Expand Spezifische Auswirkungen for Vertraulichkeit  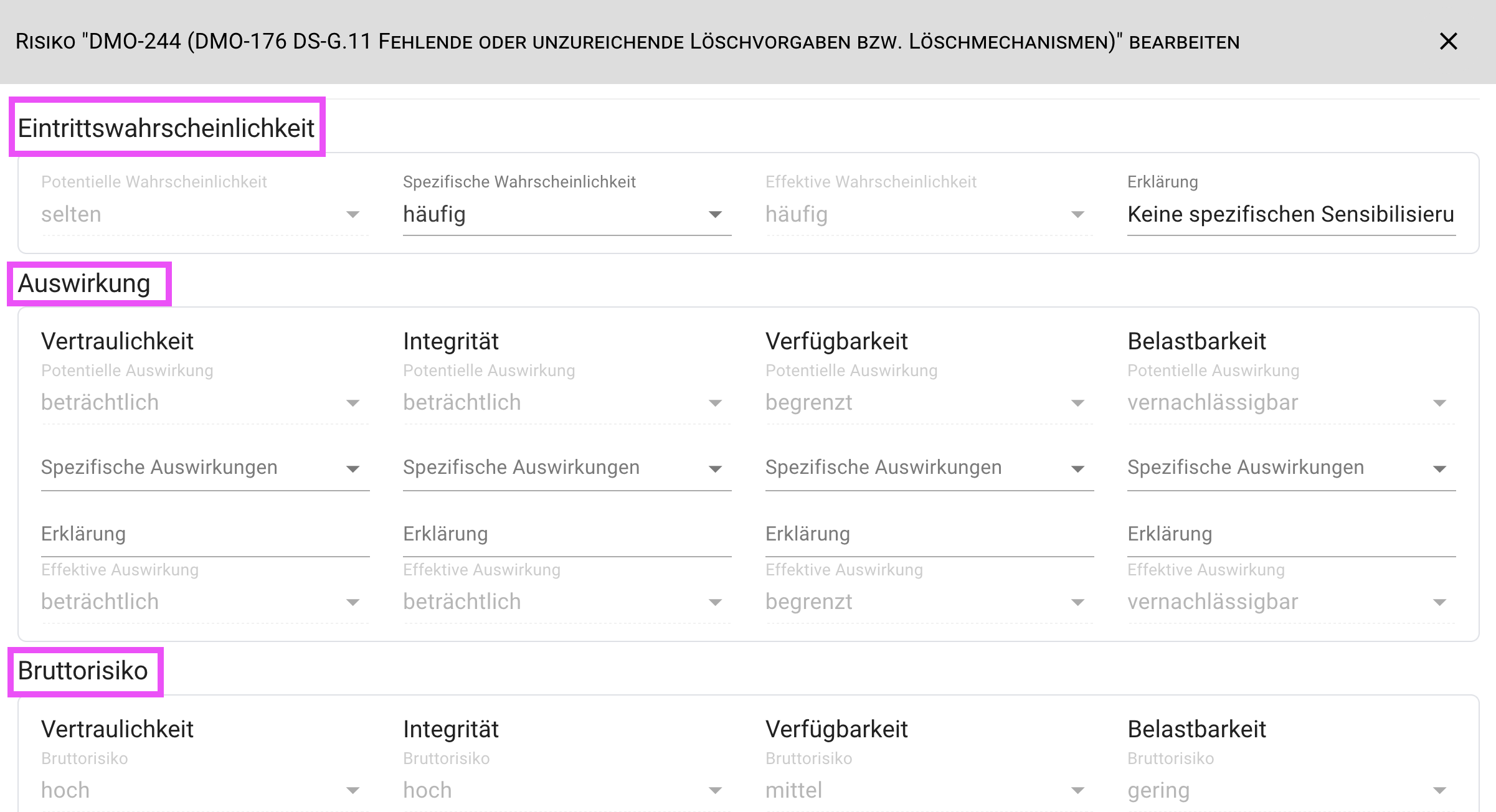[x=204, y=468]
